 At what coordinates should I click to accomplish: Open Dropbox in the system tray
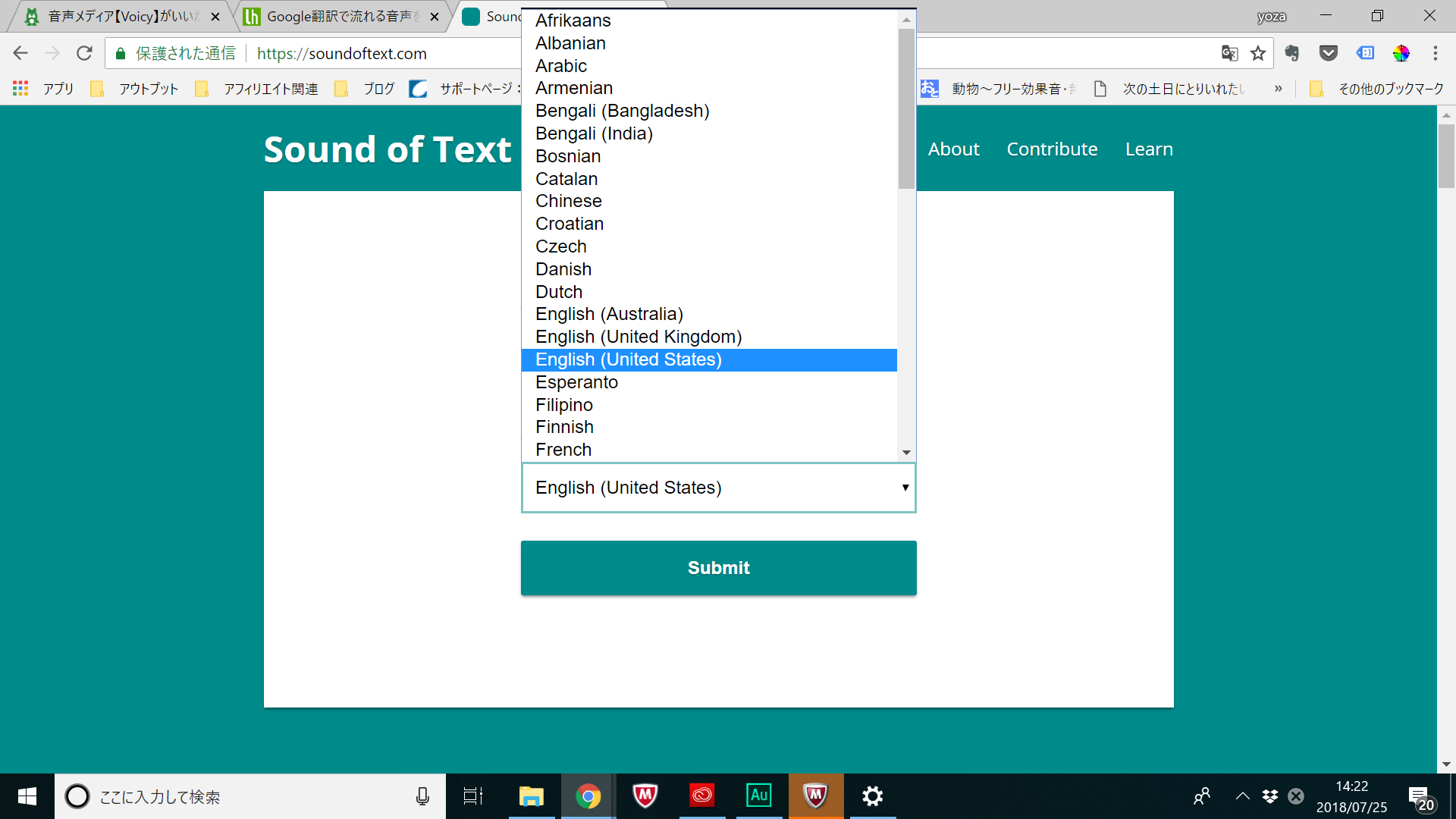[x=1270, y=796]
